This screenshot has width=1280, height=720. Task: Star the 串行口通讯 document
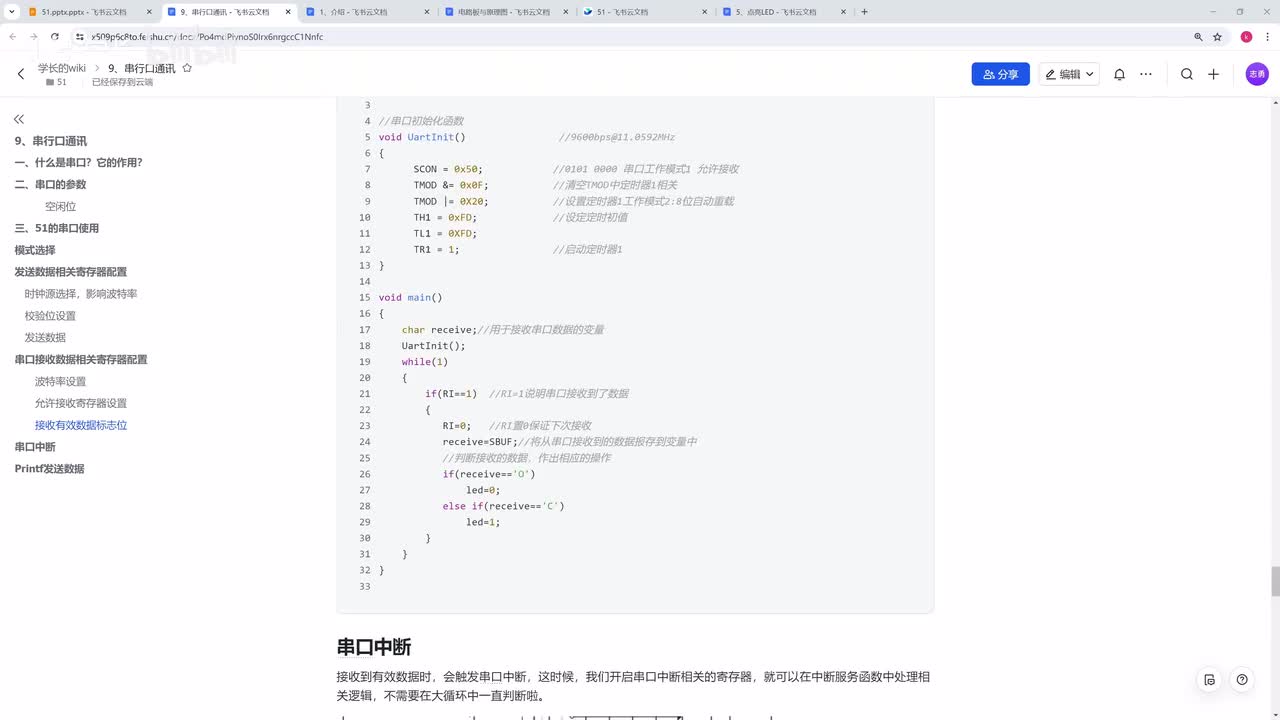(x=187, y=68)
